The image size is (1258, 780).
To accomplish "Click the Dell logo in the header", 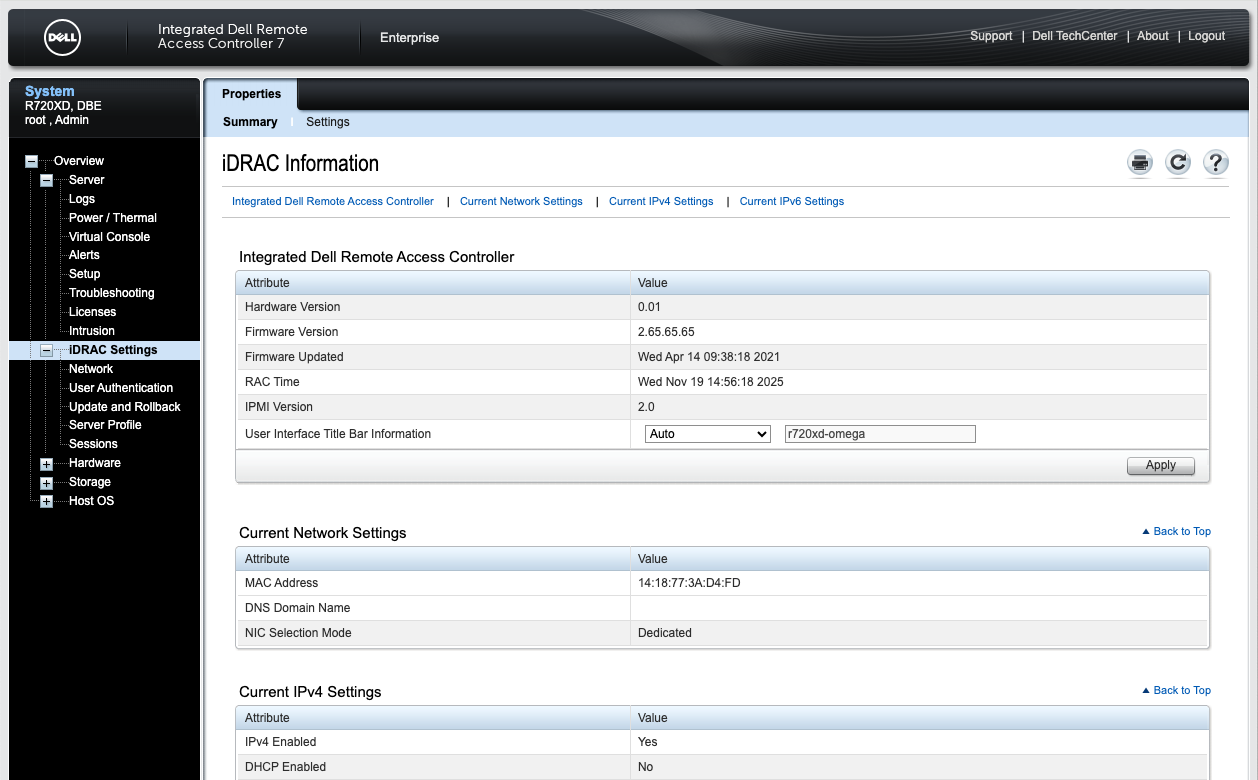I will [x=63, y=37].
